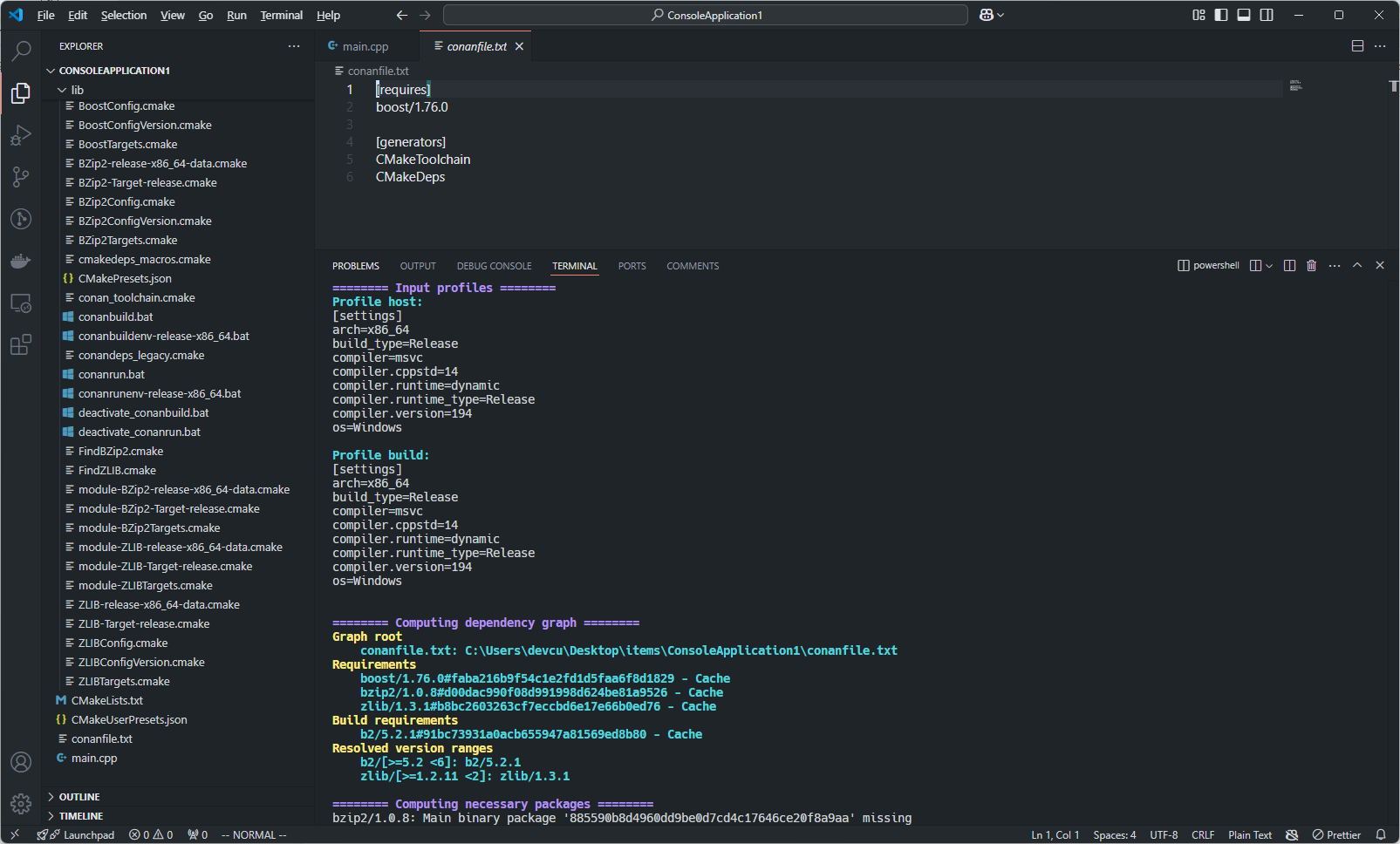Collapse the lib folder
The width and height of the screenshot is (1400, 844).
click(x=77, y=90)
